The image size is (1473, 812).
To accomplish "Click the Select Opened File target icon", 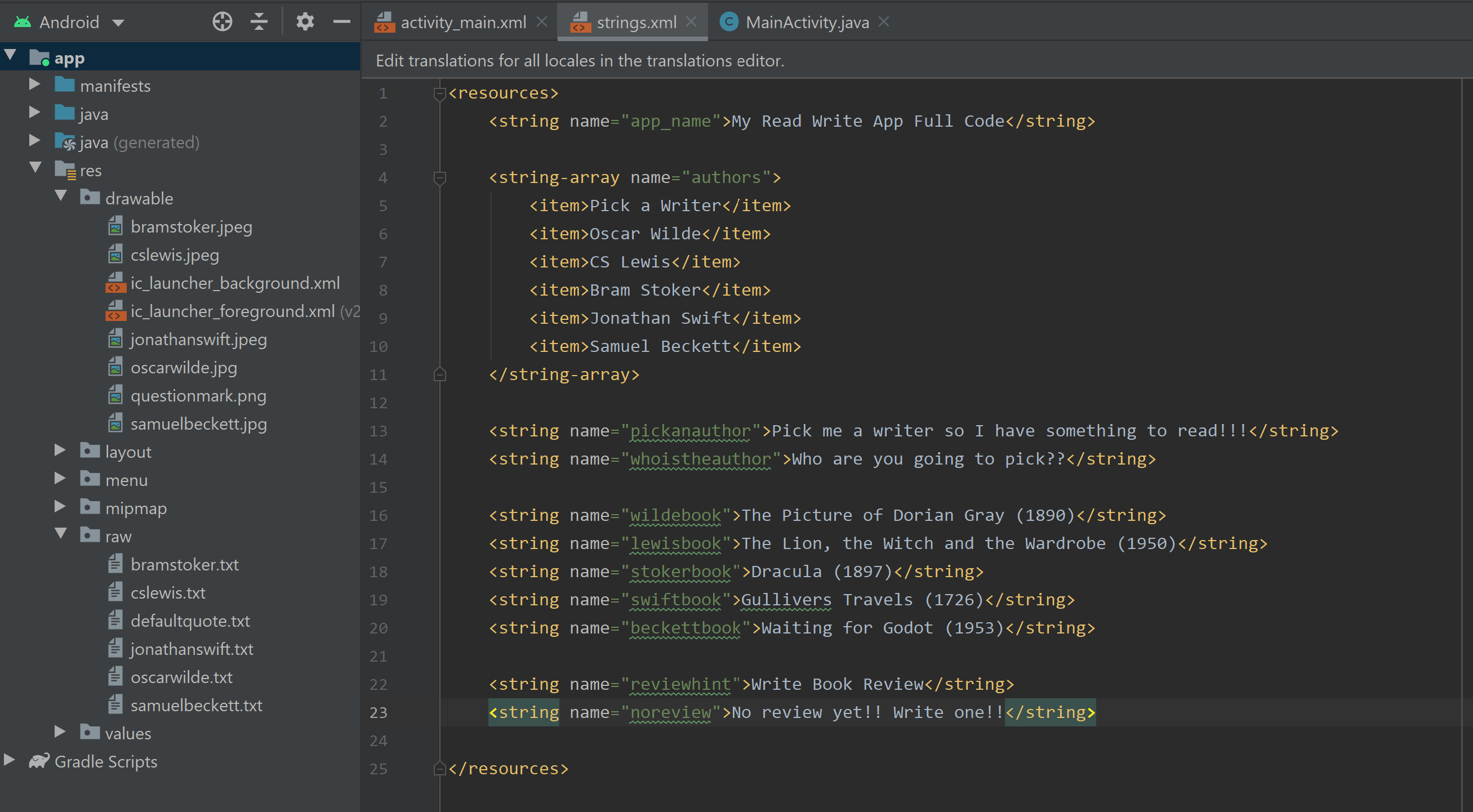I will point(222,22).
